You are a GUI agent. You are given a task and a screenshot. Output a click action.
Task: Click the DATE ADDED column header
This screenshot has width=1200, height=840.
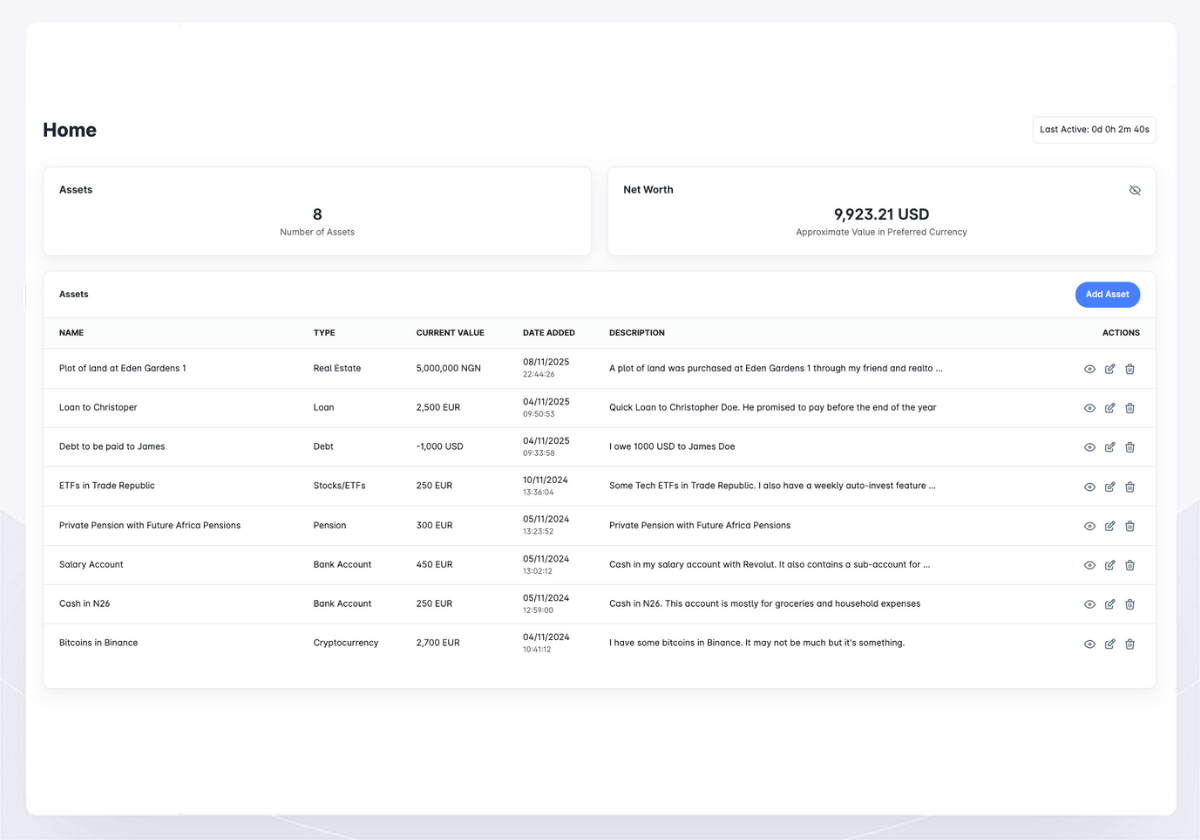click(549, 333)
